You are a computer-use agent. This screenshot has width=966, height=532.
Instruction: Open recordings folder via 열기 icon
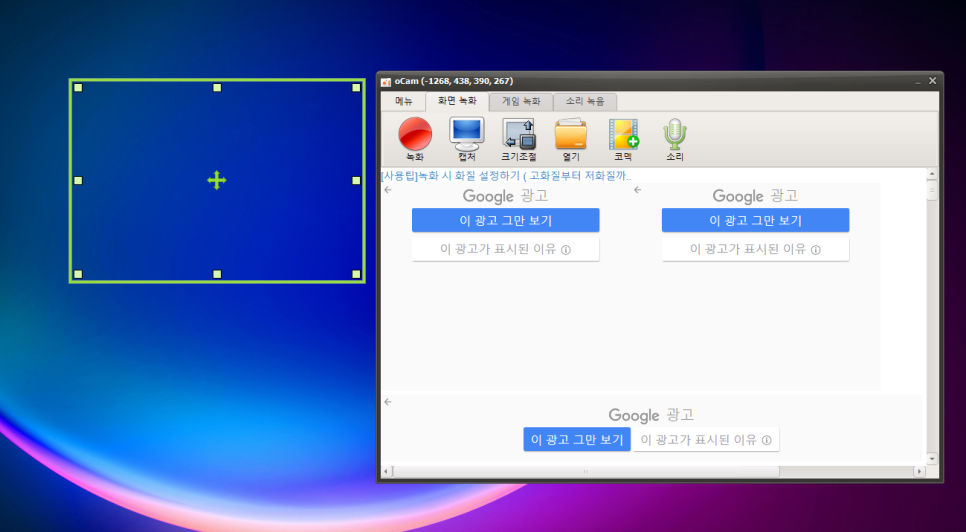click(570, 139)
